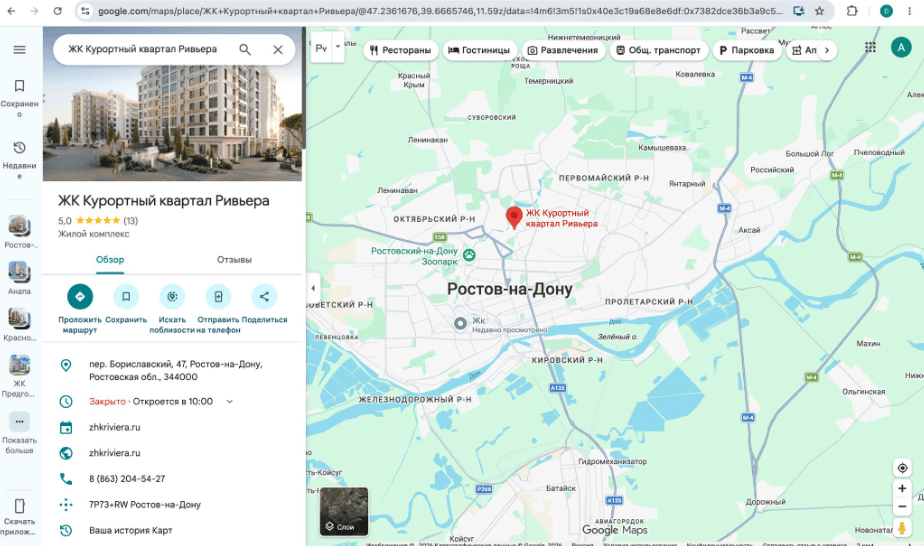Open the Google apps grid

tap(870, 48)
